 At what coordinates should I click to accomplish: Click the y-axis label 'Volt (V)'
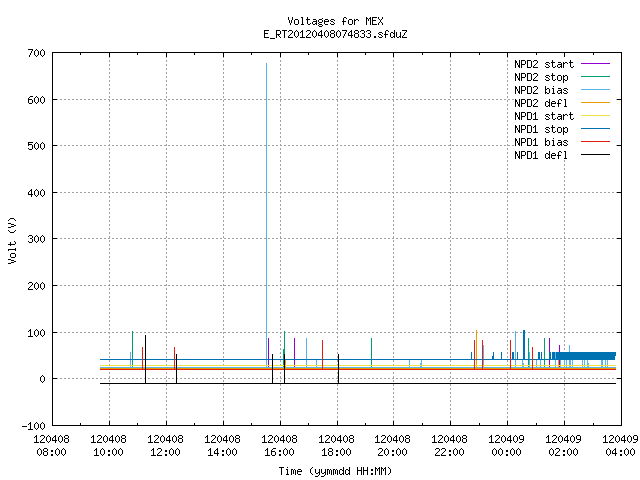(x=12, y=240)
